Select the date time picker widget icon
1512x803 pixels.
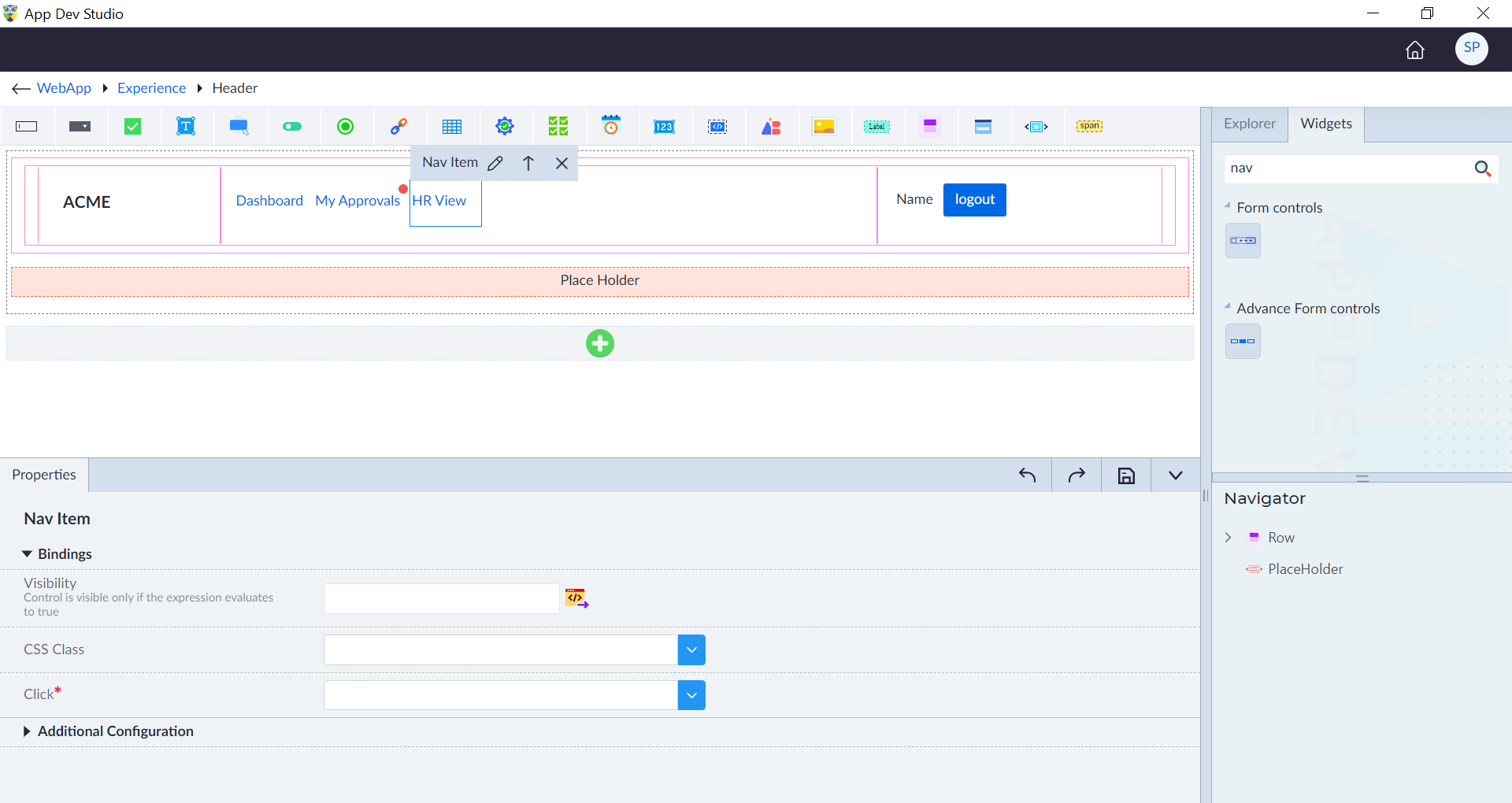[611, 126]
